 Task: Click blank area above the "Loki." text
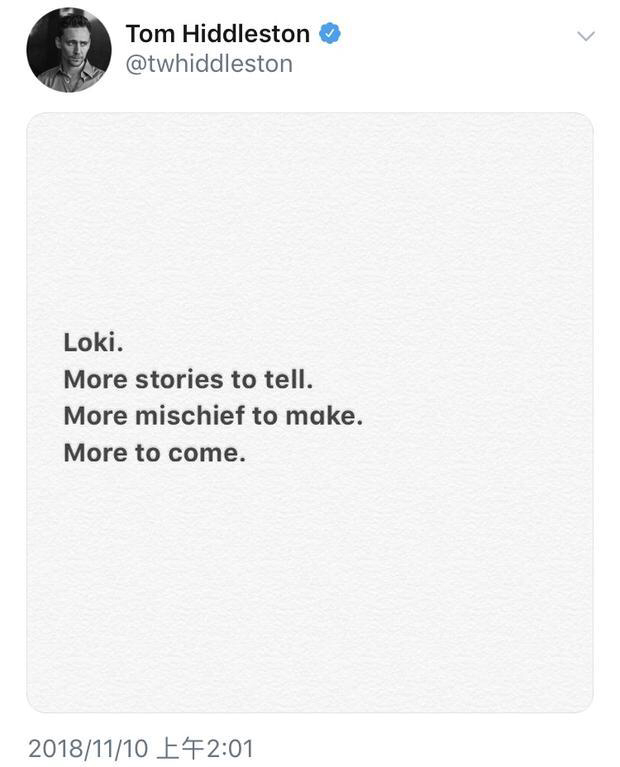(309, 220)
